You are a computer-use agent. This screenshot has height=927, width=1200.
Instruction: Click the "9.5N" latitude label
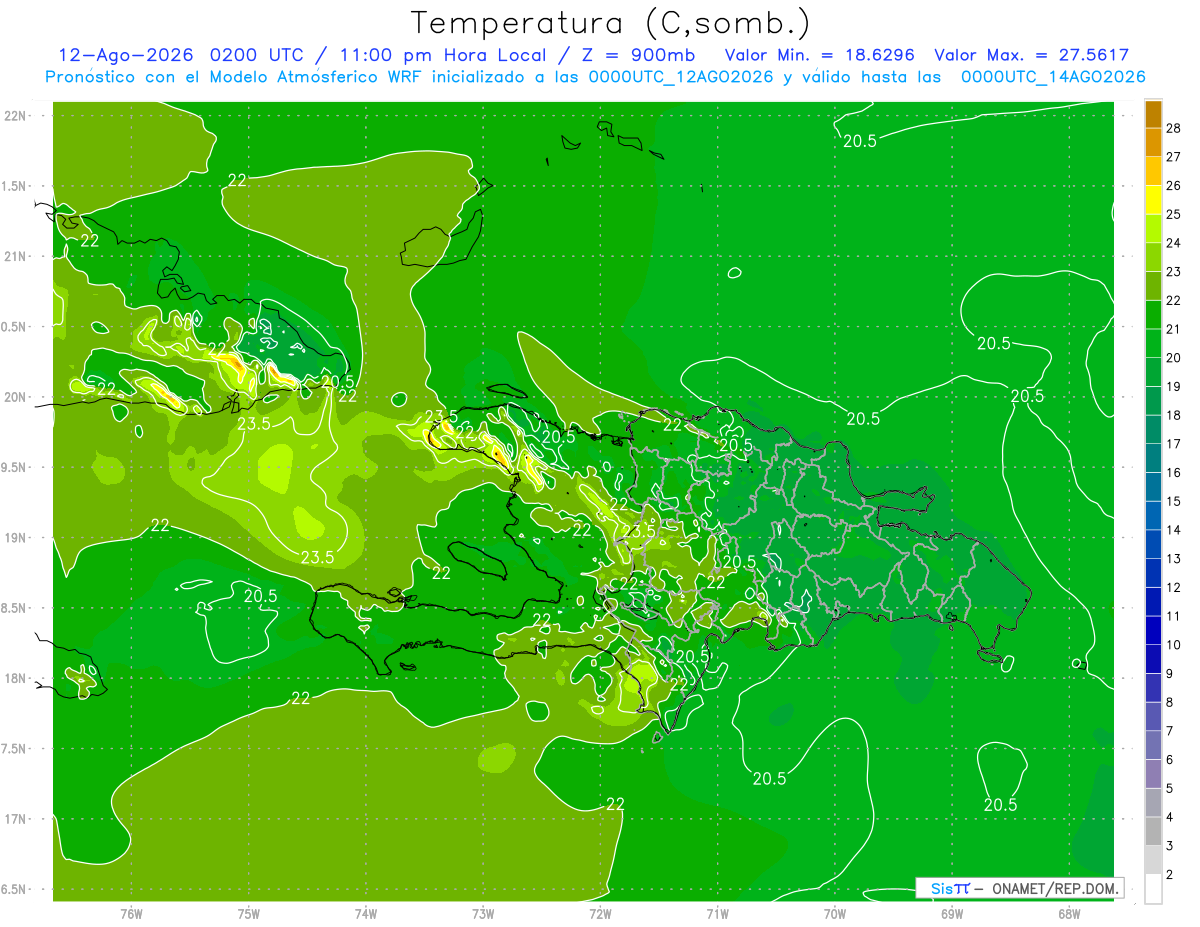[15, 467]
